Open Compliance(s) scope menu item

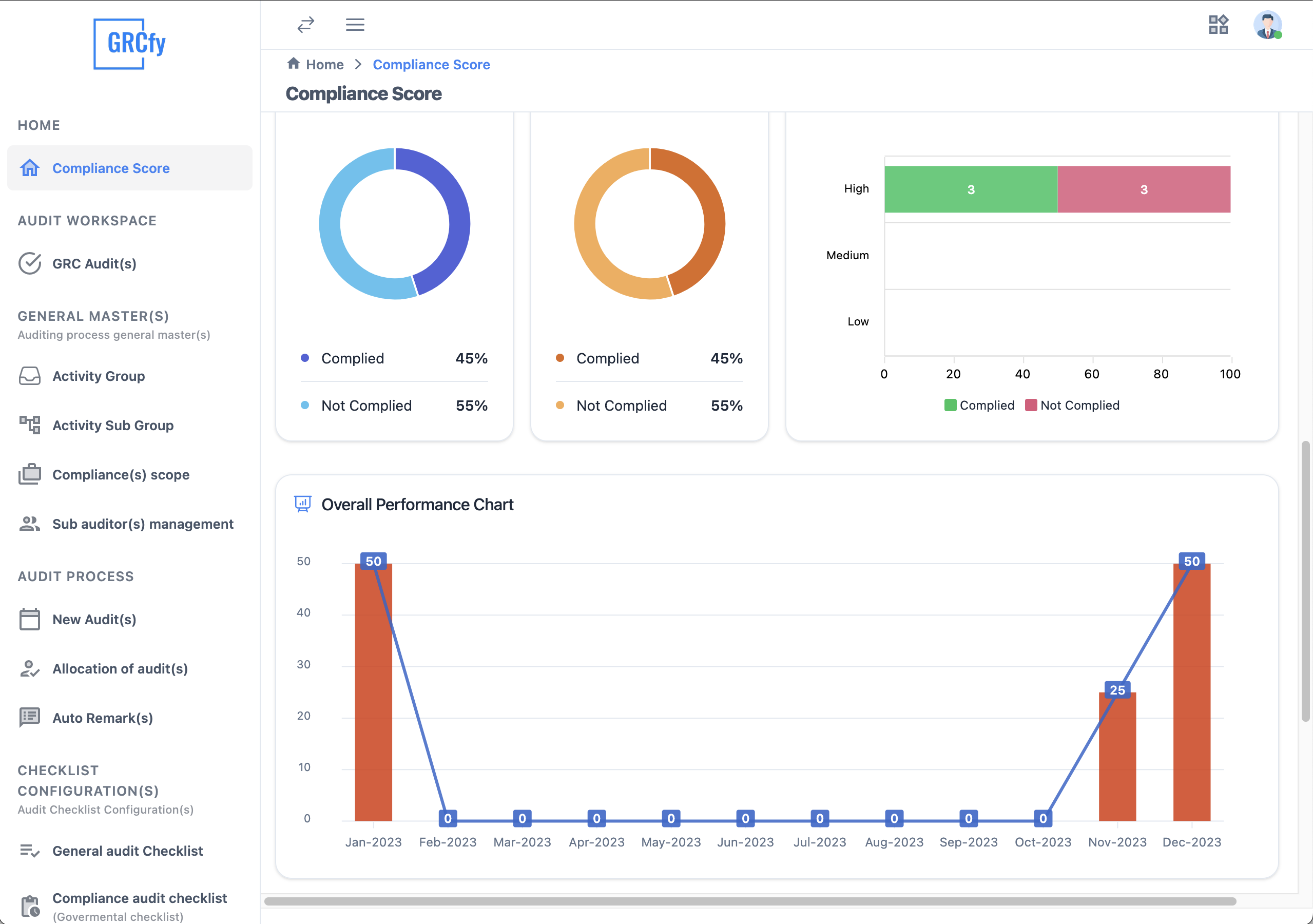[121, 475]
